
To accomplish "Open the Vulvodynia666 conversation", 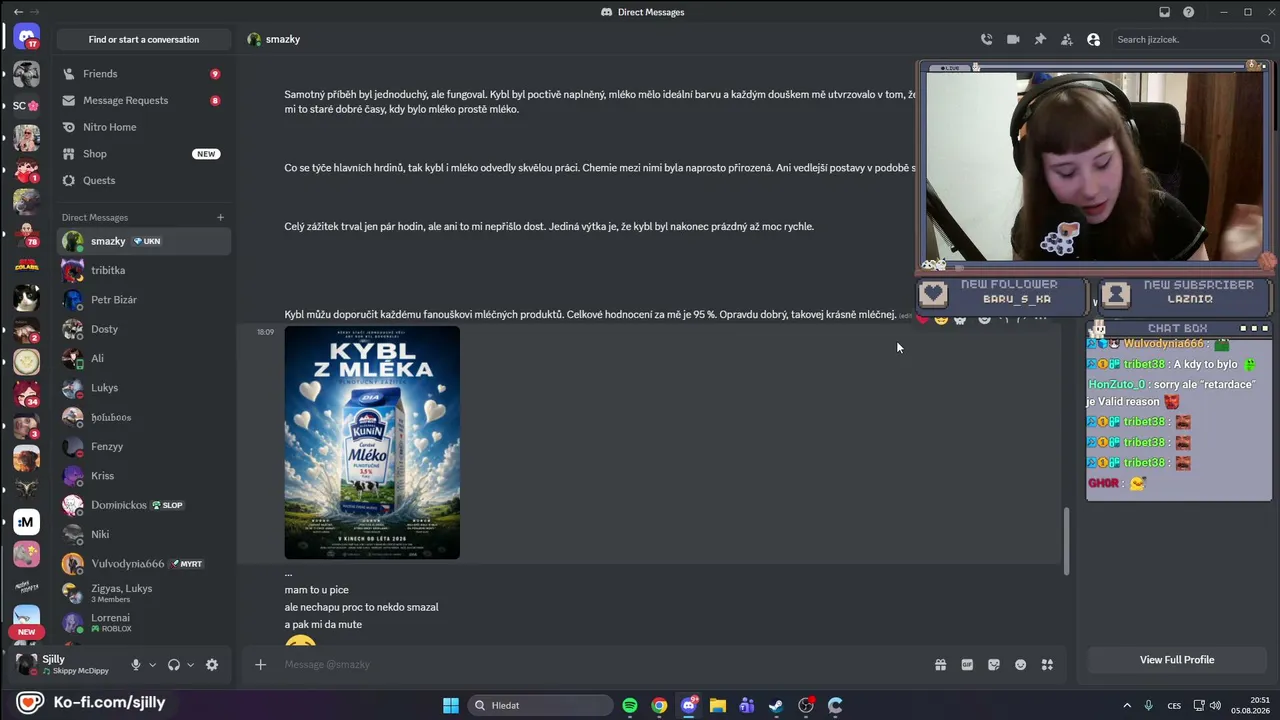I will click(143, 564).
